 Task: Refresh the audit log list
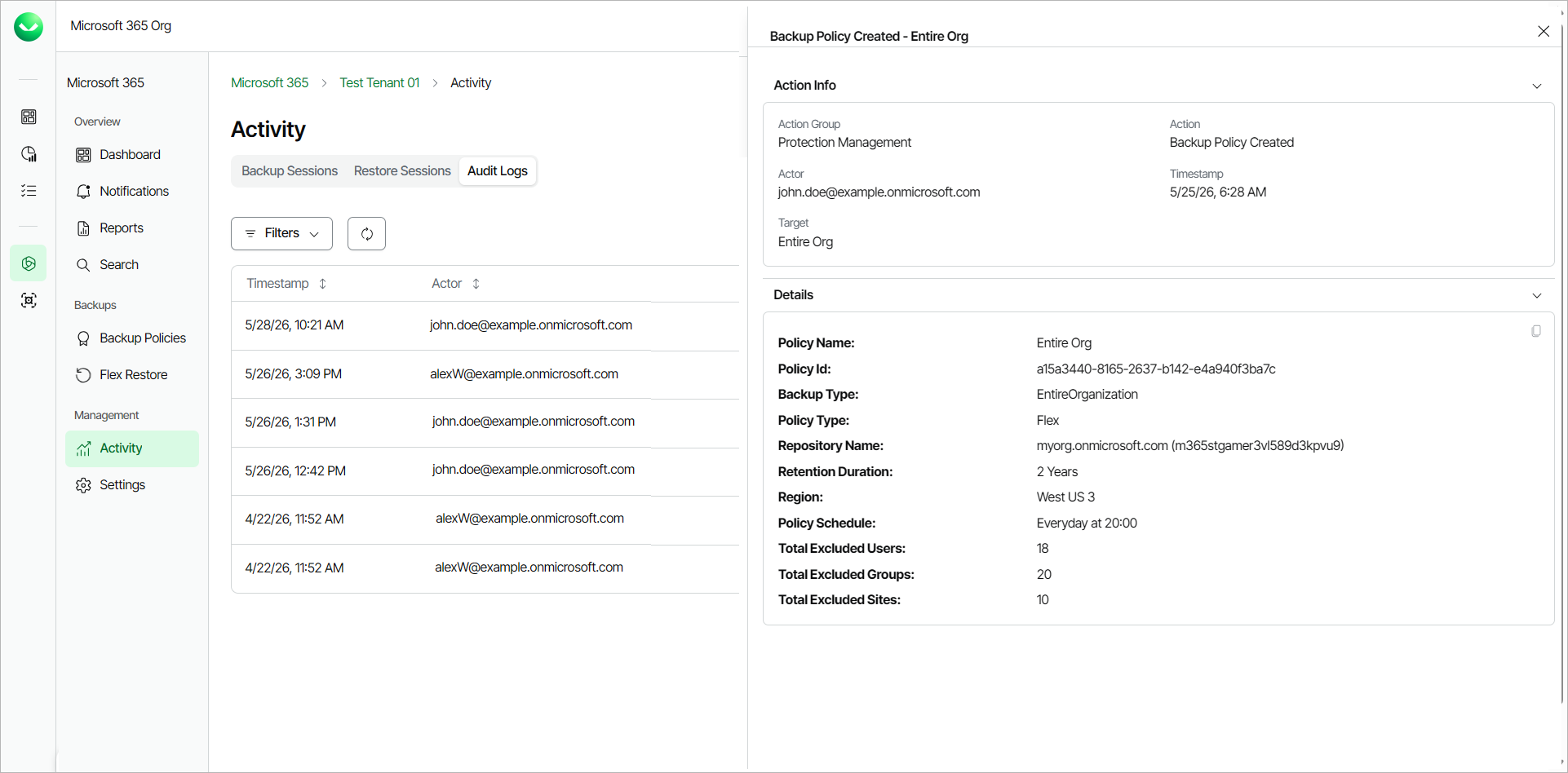pyautogui.click(x=366, y=233)
